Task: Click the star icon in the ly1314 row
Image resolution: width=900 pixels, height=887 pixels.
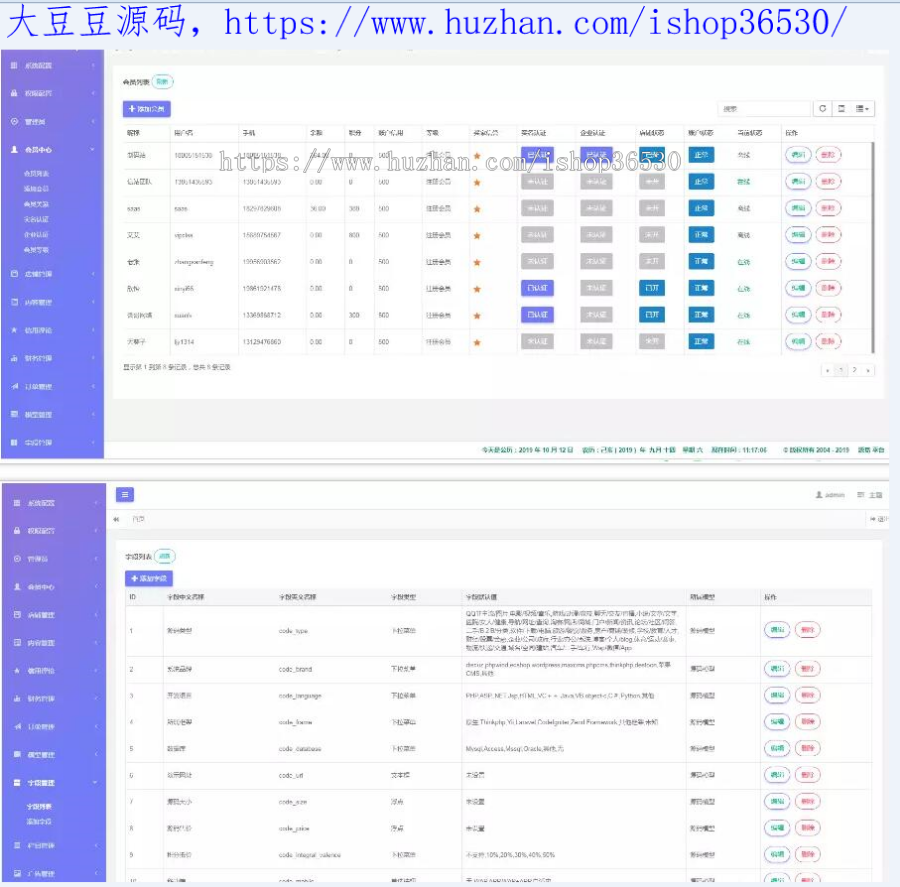Action: click(x=477, y=341)
